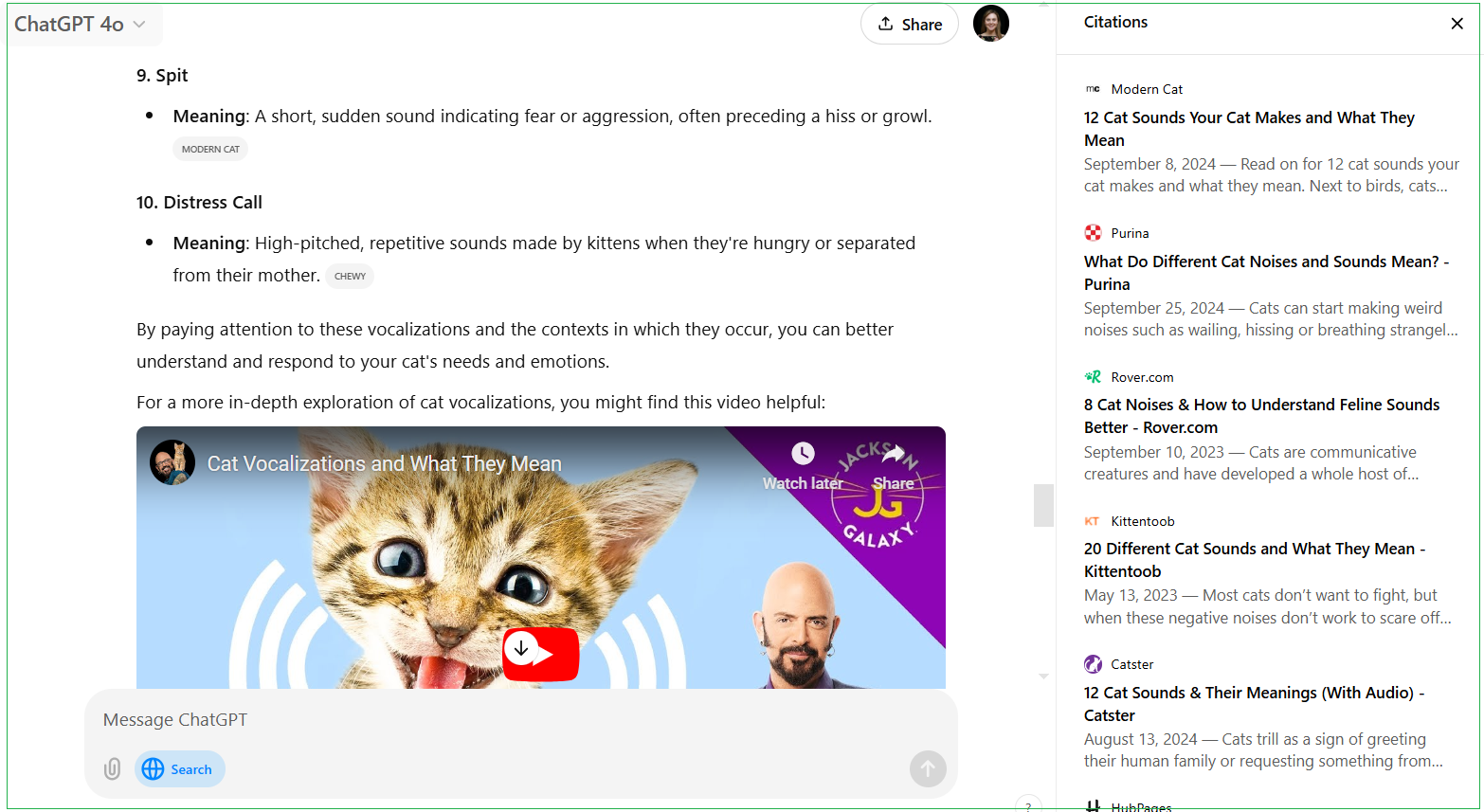Click the MODERN CAT citation pill
1484x812 pixels.
tap(209, 148)
